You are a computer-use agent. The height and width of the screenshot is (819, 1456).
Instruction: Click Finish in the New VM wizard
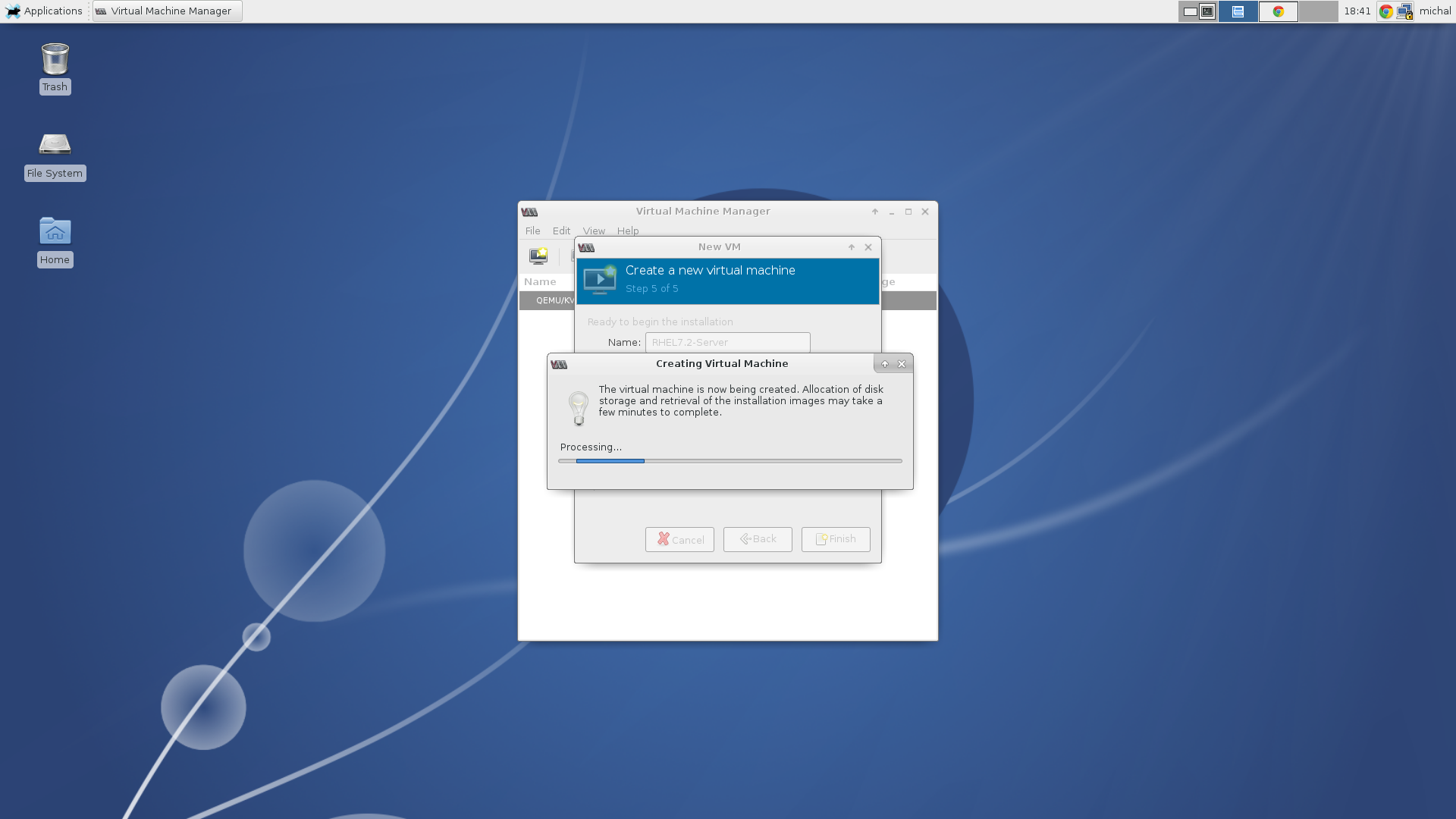(x=836, y=539)
